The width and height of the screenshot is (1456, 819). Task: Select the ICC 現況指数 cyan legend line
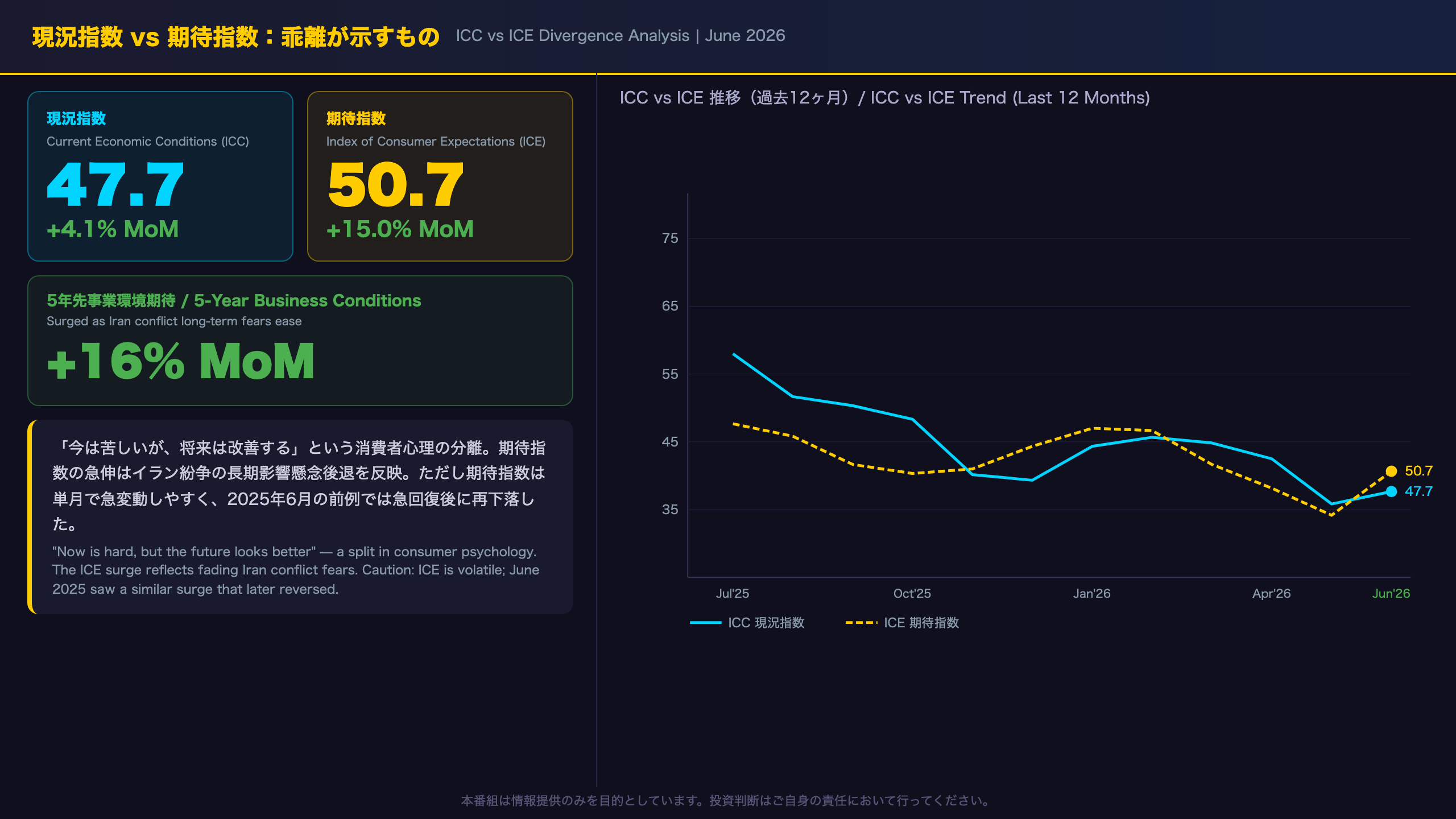point(705,623)
